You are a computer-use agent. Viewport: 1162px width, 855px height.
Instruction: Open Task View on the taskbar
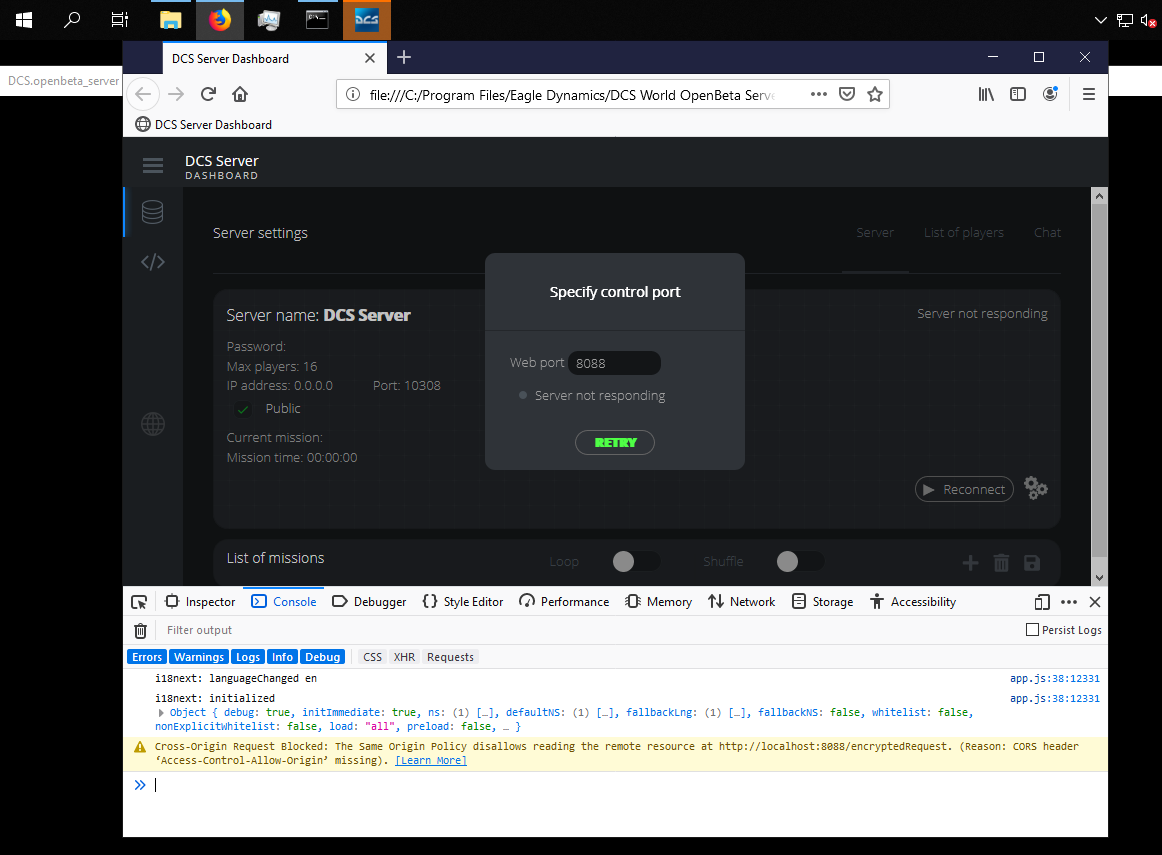pyautogui.click(x=120, y=20)
